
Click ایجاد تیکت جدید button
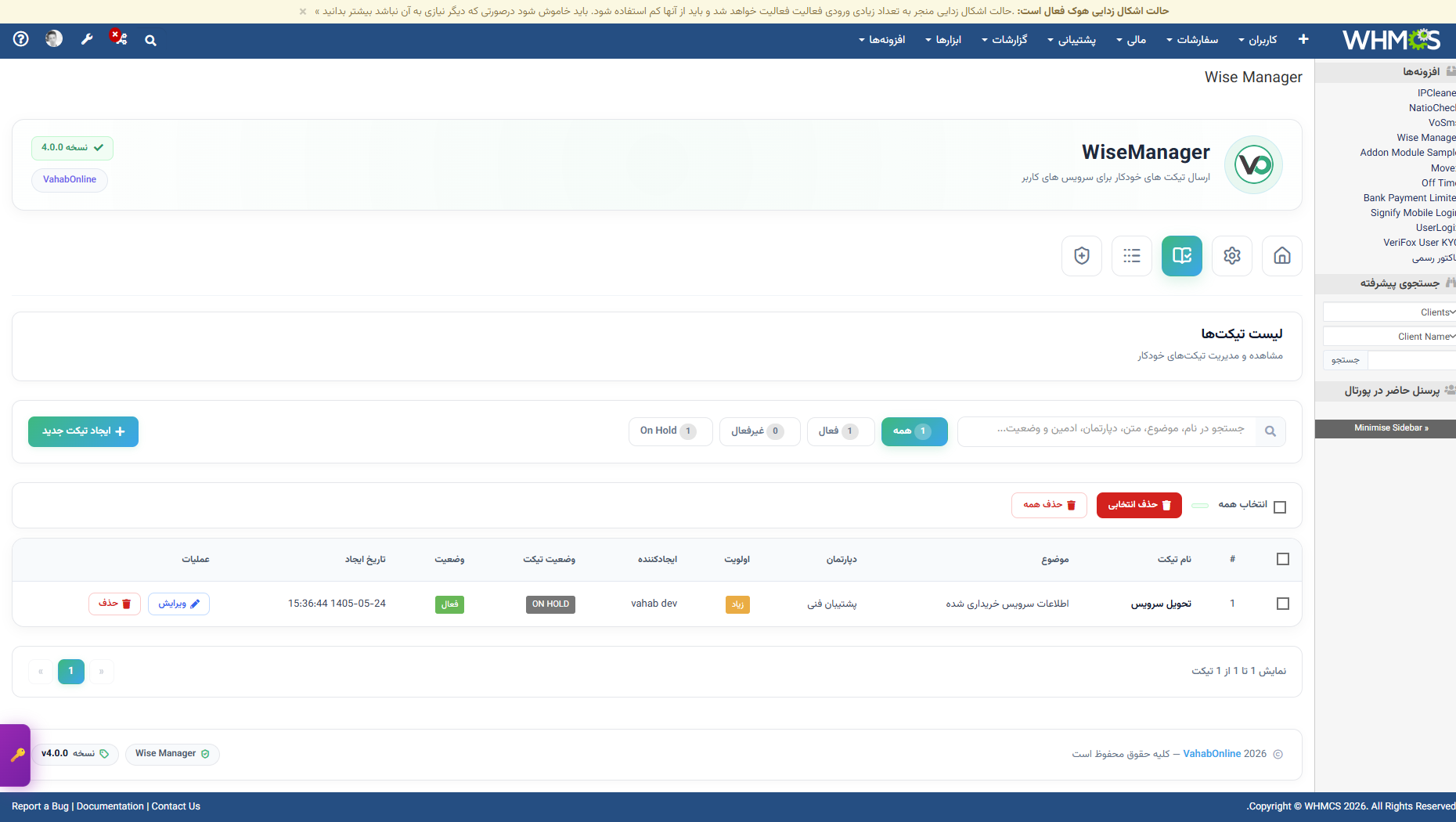click(83, 431)
